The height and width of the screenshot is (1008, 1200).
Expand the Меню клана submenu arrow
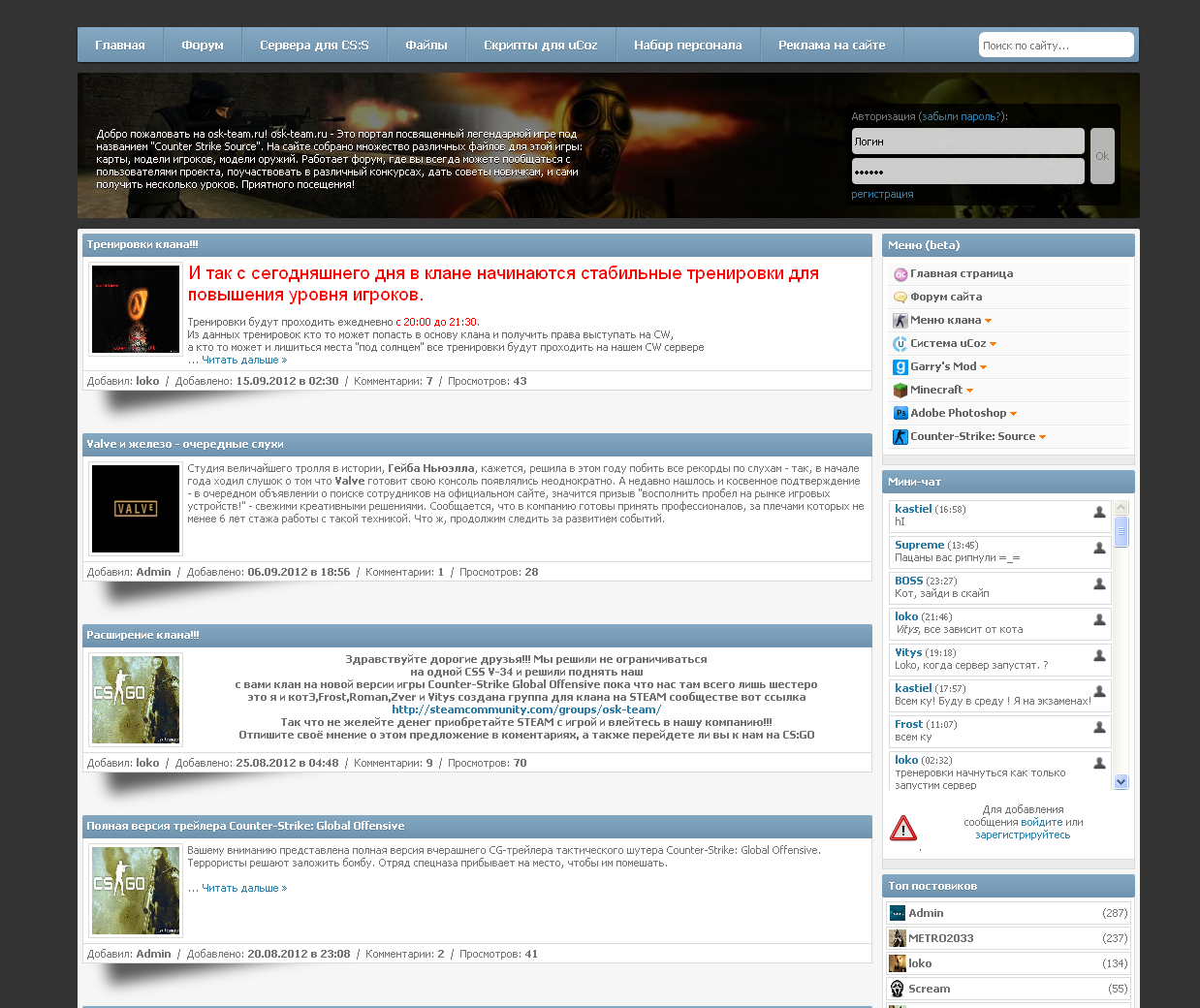(x=989, y=321)
